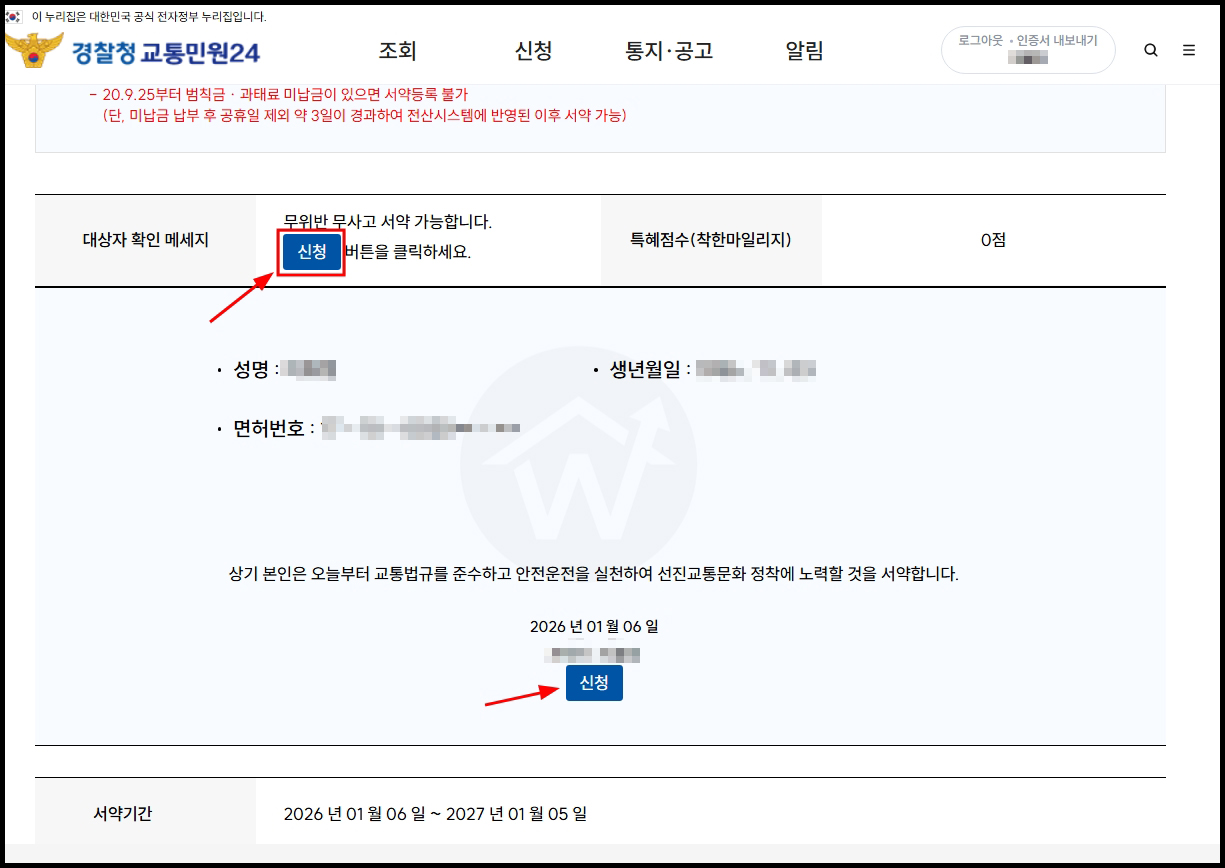Open the site search magnifier

1151,49
